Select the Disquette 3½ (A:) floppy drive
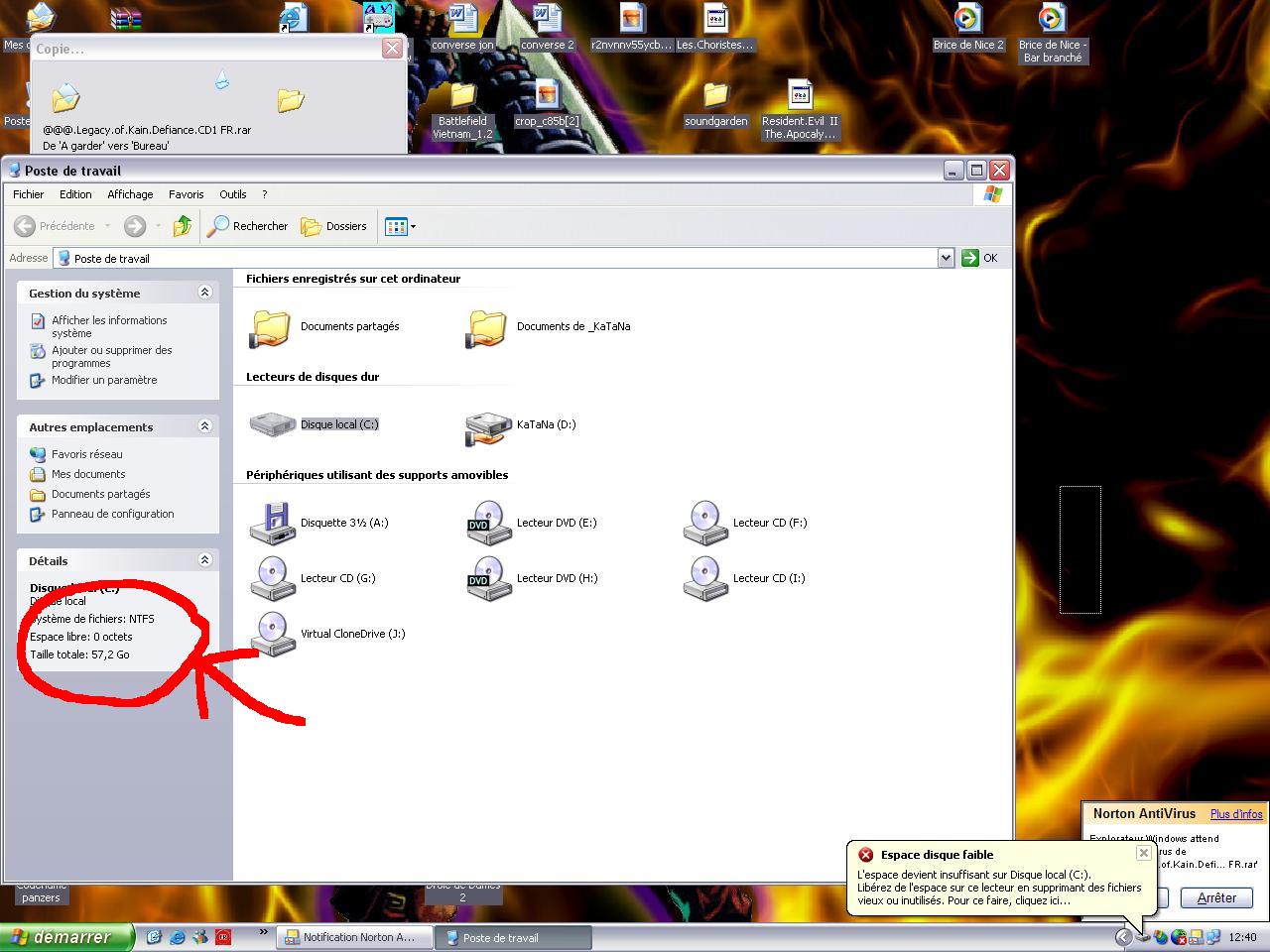Image resolution: width=1270 pixels, height=952 pixels. point(273,524)
